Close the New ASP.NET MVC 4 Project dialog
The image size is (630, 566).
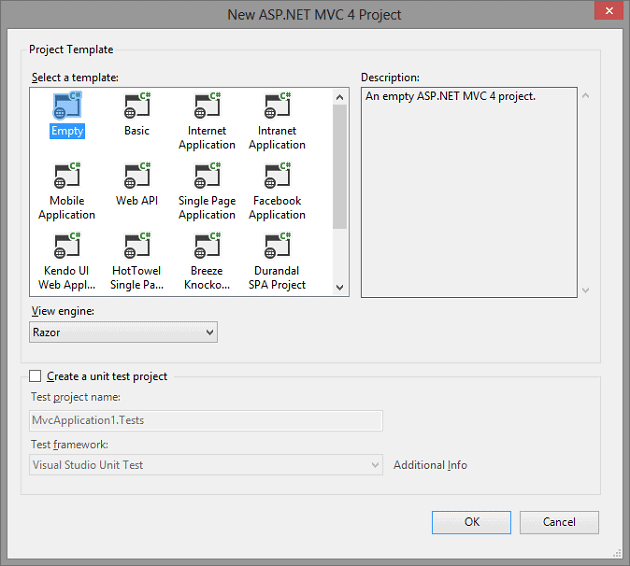tap(609, 10)
